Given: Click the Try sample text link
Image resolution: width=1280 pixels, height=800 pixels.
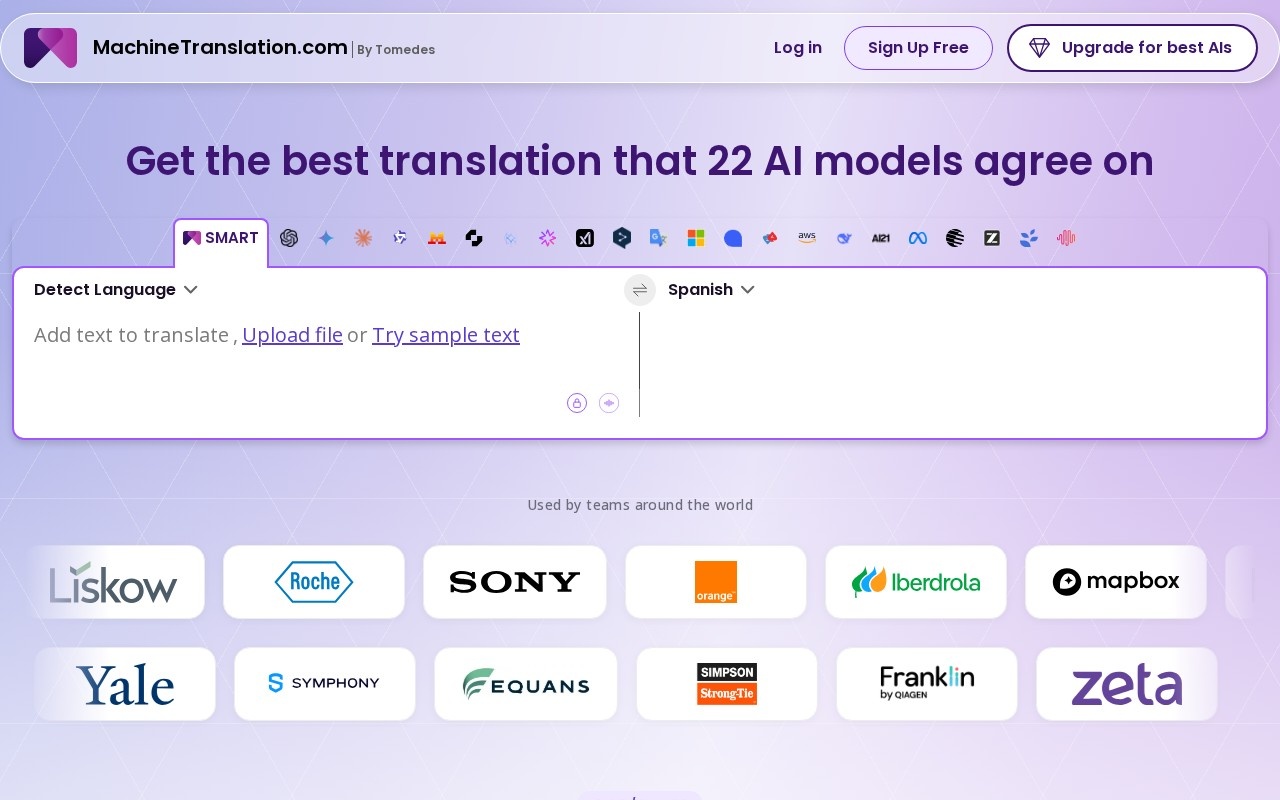Looking at the screenshot, I should [446, 335].
